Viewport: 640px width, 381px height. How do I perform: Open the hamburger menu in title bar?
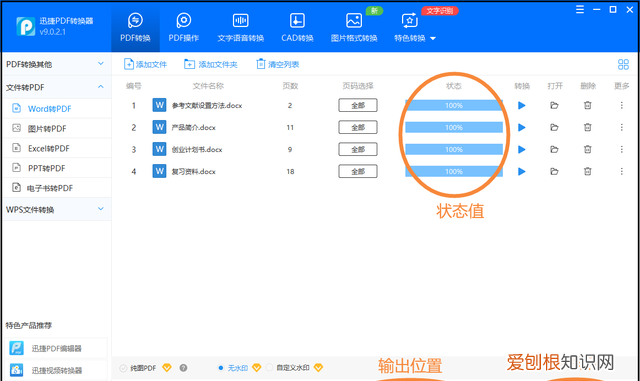click(x=580, y=9)
